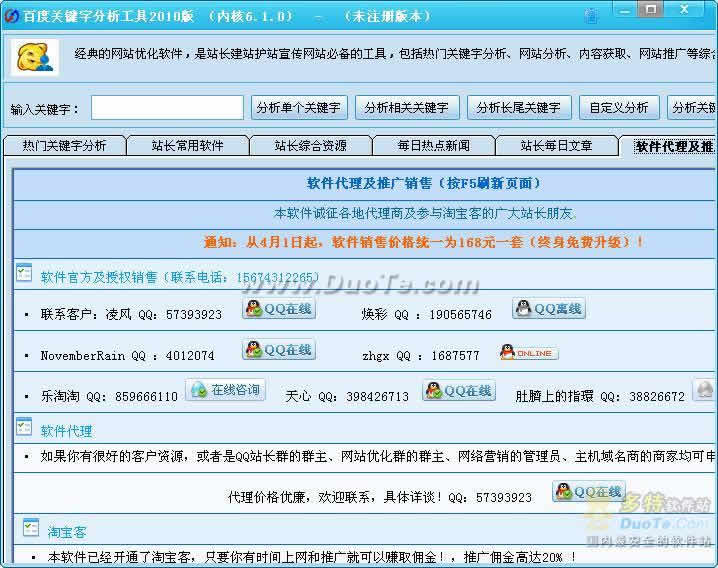Click 分析单个关键字 button
This screenshot has height=568, width=718.
(299, 108)
